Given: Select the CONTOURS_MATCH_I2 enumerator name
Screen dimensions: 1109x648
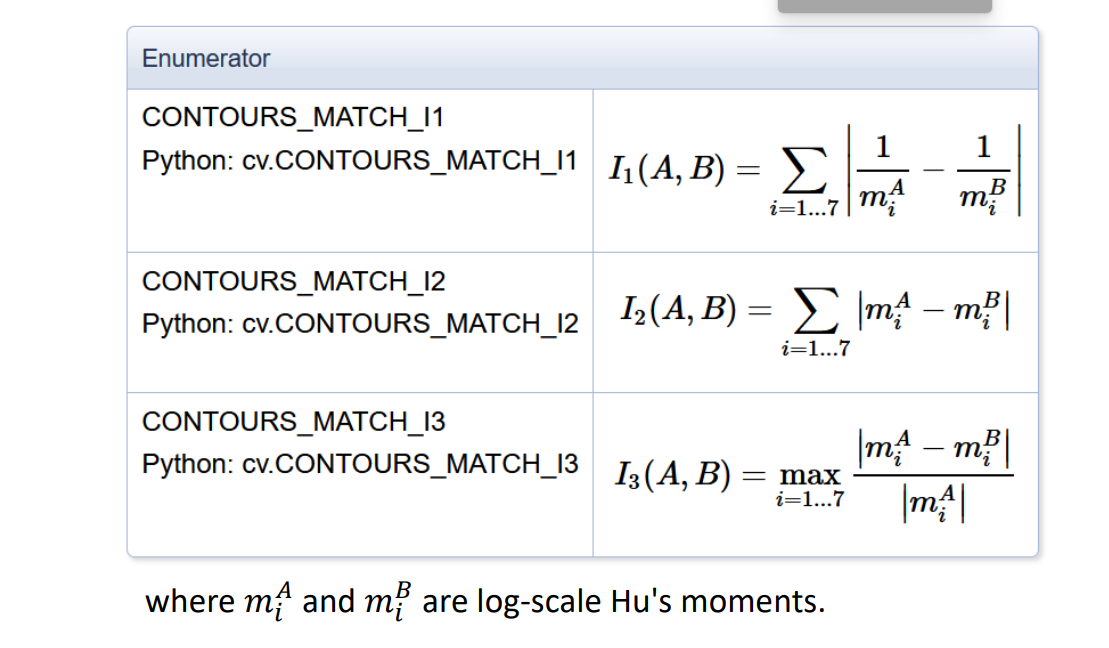Looking at the screenshot, I should (x=294, y=281).
